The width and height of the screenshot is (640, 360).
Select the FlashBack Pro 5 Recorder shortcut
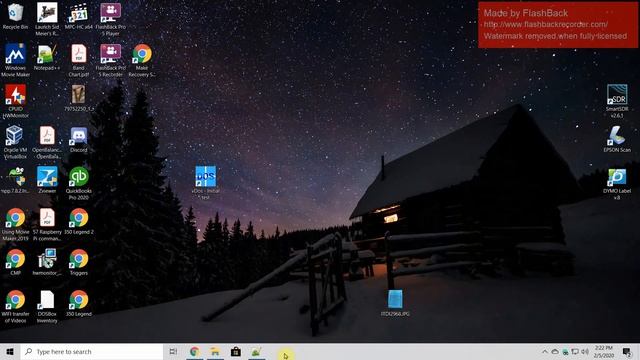click(111, 60)
